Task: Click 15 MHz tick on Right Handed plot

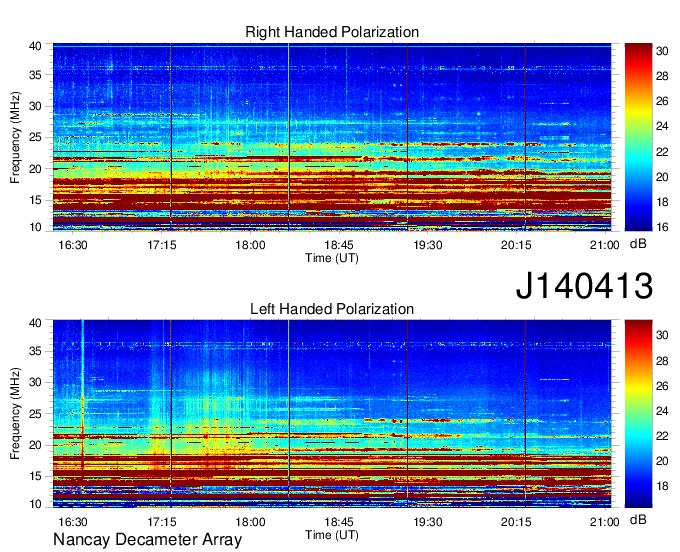Action: click(35, 200)
